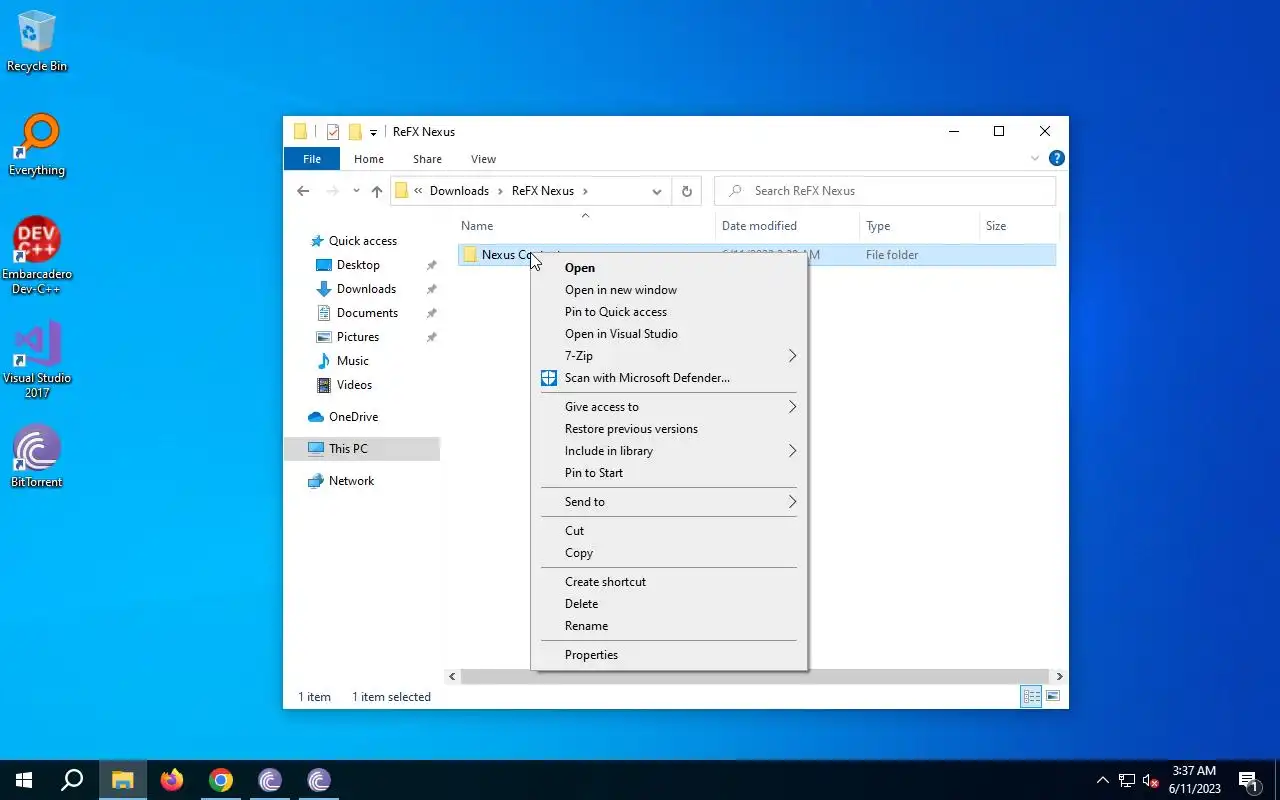Open Downloads in the navigation pane

[366, 289]
